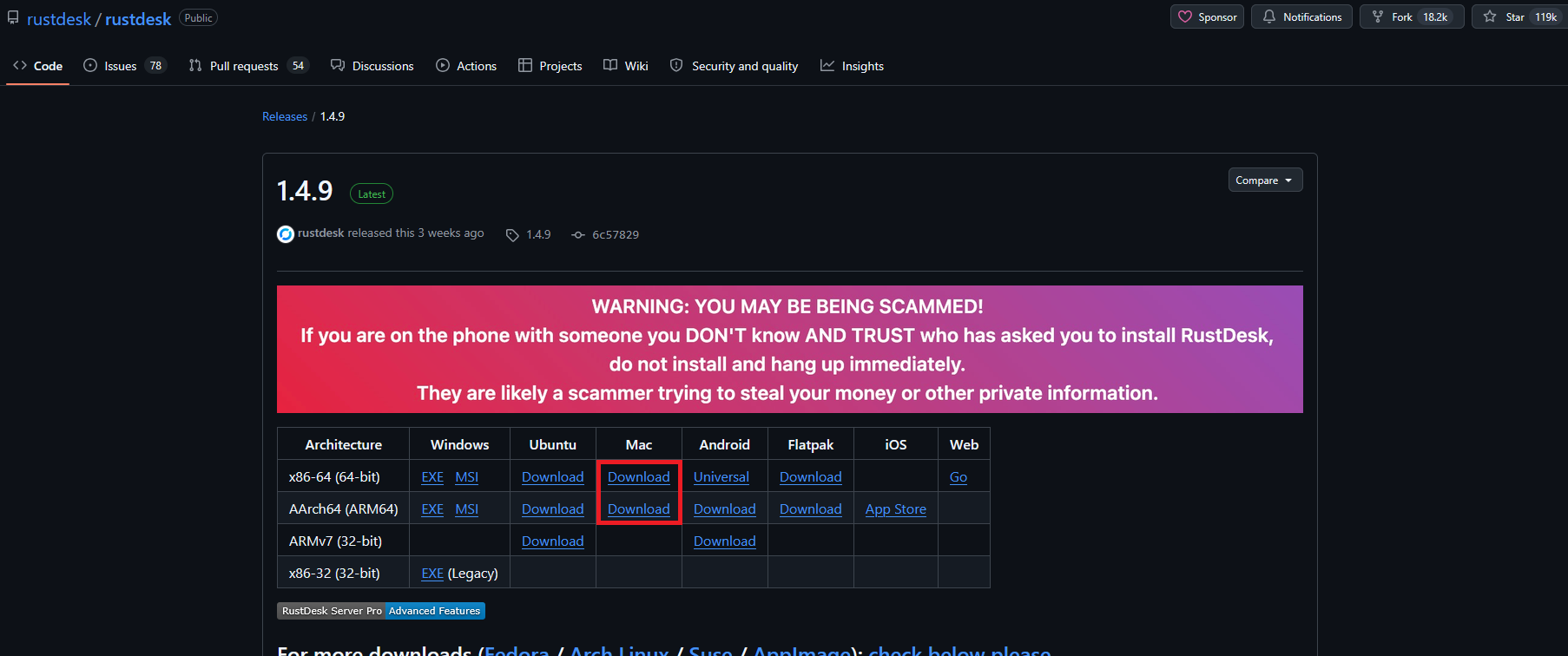
Task: Click the Web column header
Action: pos(965,445)
